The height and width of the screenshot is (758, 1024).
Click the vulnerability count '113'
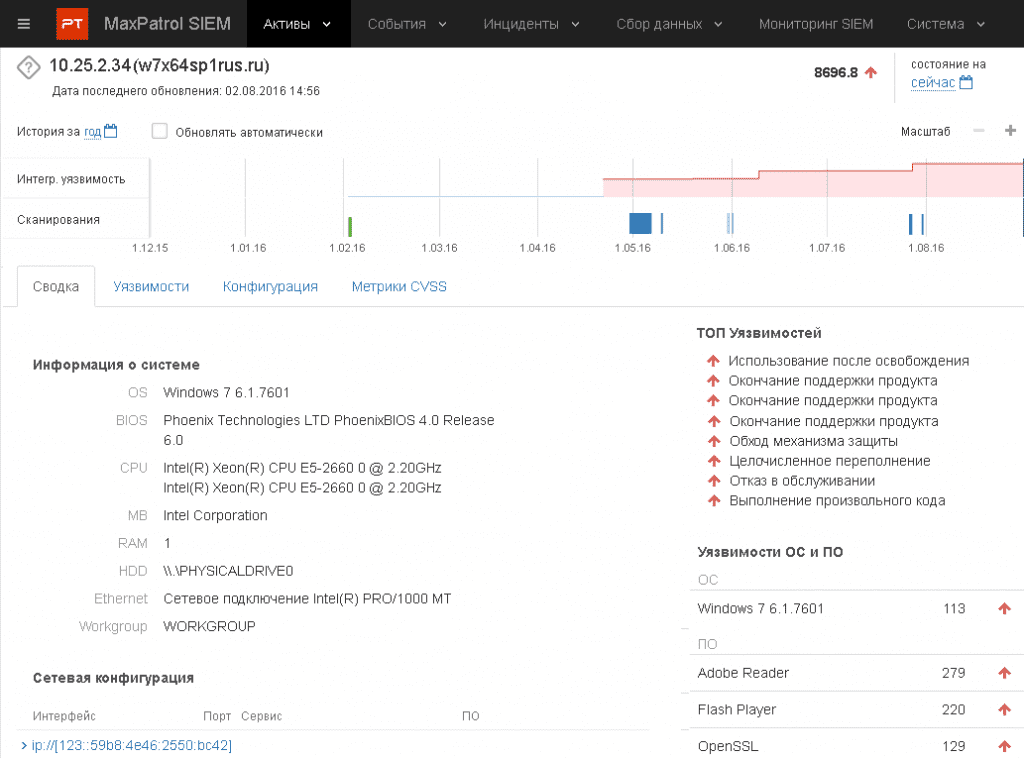click(x=954, y=608)
